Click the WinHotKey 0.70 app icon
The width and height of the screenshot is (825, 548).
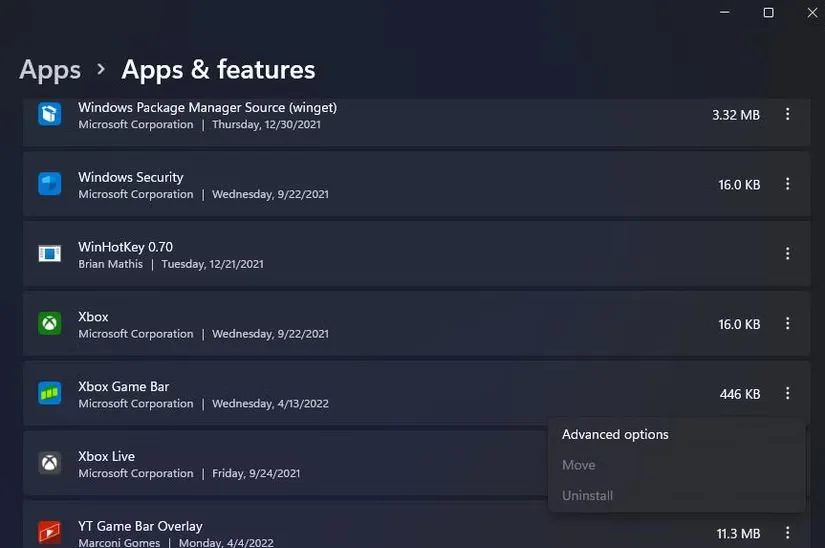pyautogui.click(x=50, y=254)
